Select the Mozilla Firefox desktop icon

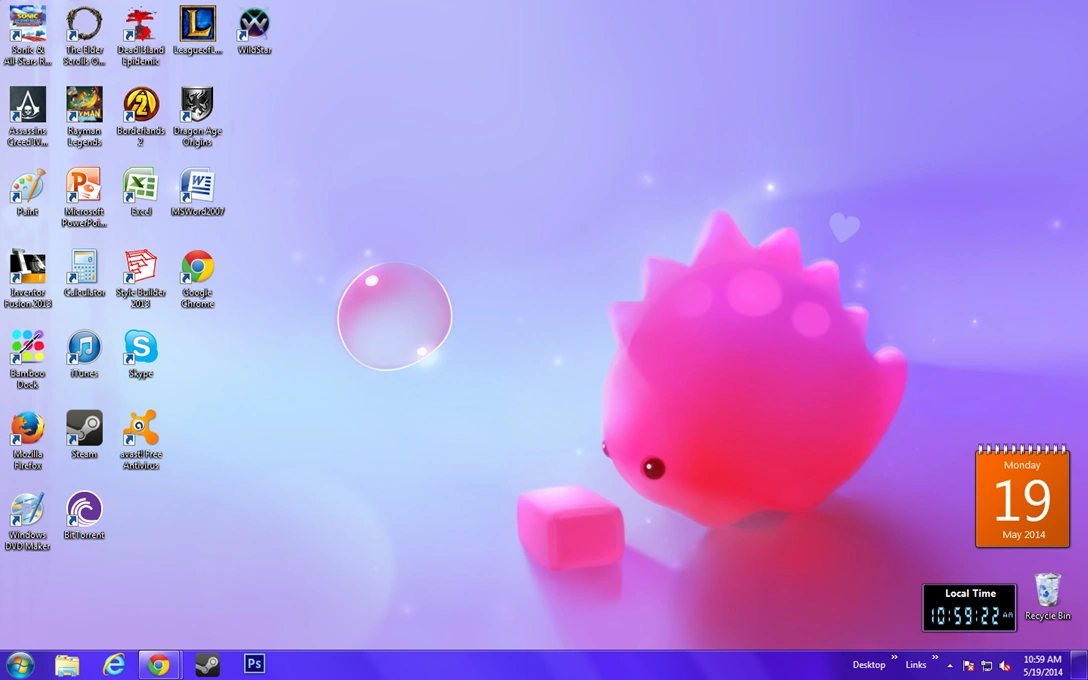tap(27, 430)
